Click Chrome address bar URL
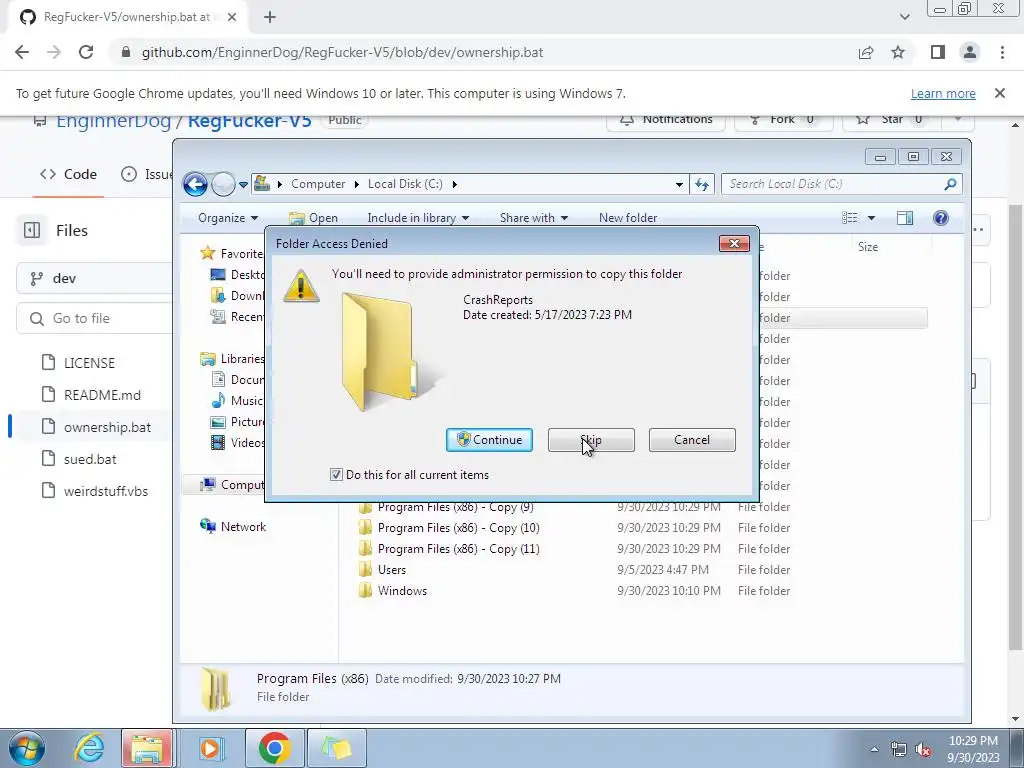Viewport: 1024px width, 768px height. tap(342, 52)
